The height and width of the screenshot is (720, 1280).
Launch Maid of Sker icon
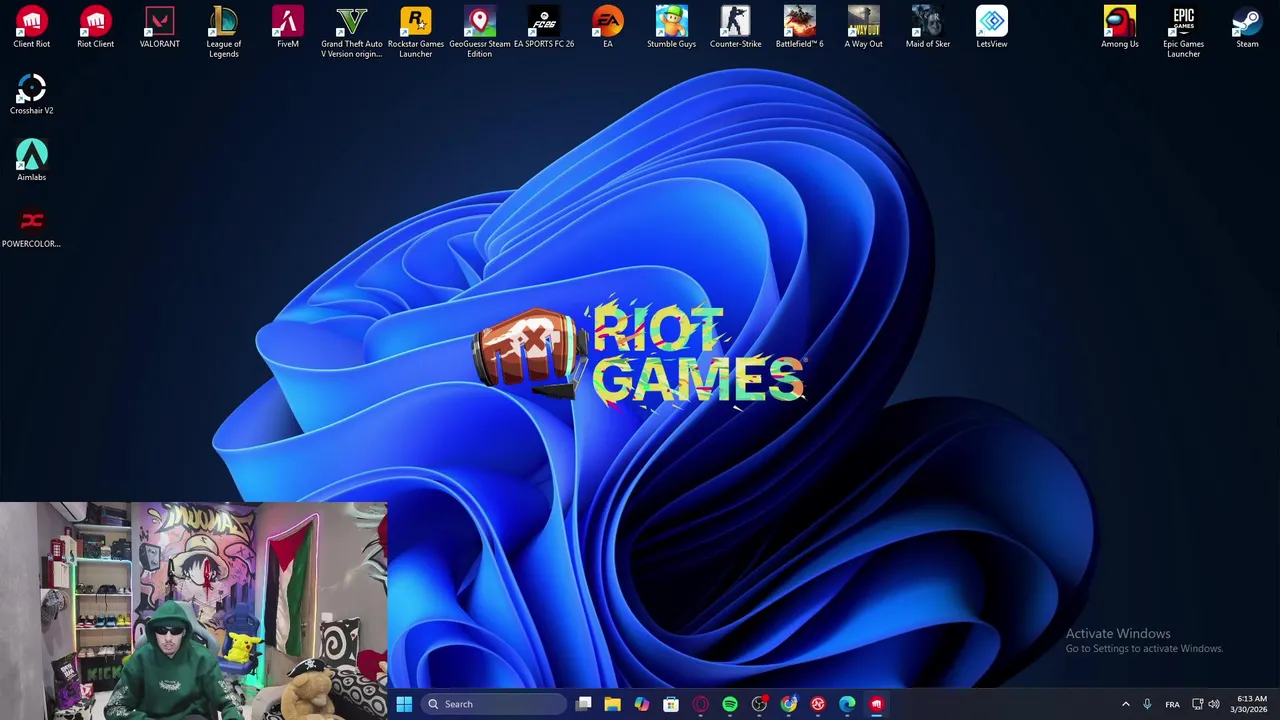pyautogui.click(x=927, y=28)
